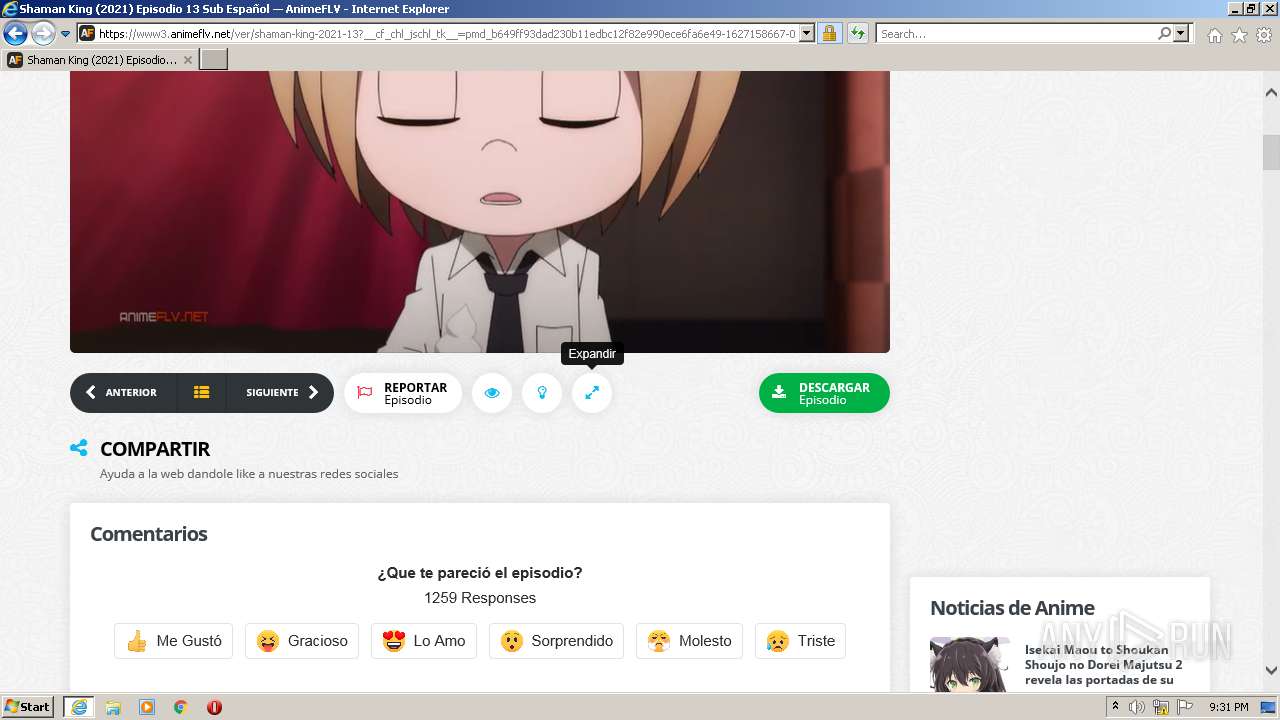This screenshot has height=720, width=1280.
Task: React with Lo Amo
Action: tap(424, 641)
